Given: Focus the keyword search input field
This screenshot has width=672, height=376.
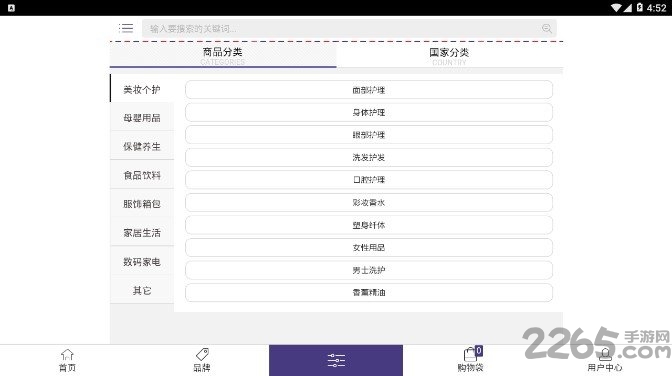Looking at the screenshot, I should pyautogui.click(x=349, y=28).
